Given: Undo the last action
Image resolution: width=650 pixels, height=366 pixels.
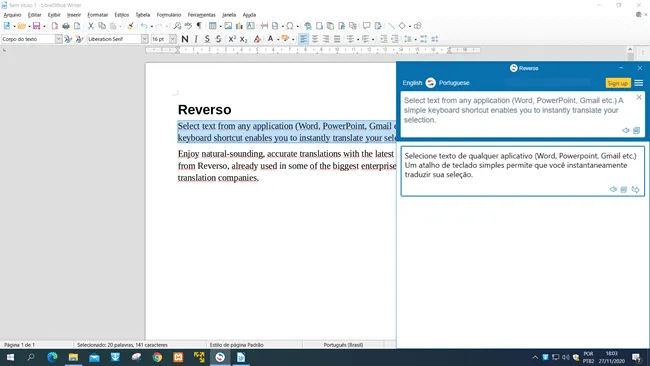Looking at the screenshot, I should click(x=144, y=26).
